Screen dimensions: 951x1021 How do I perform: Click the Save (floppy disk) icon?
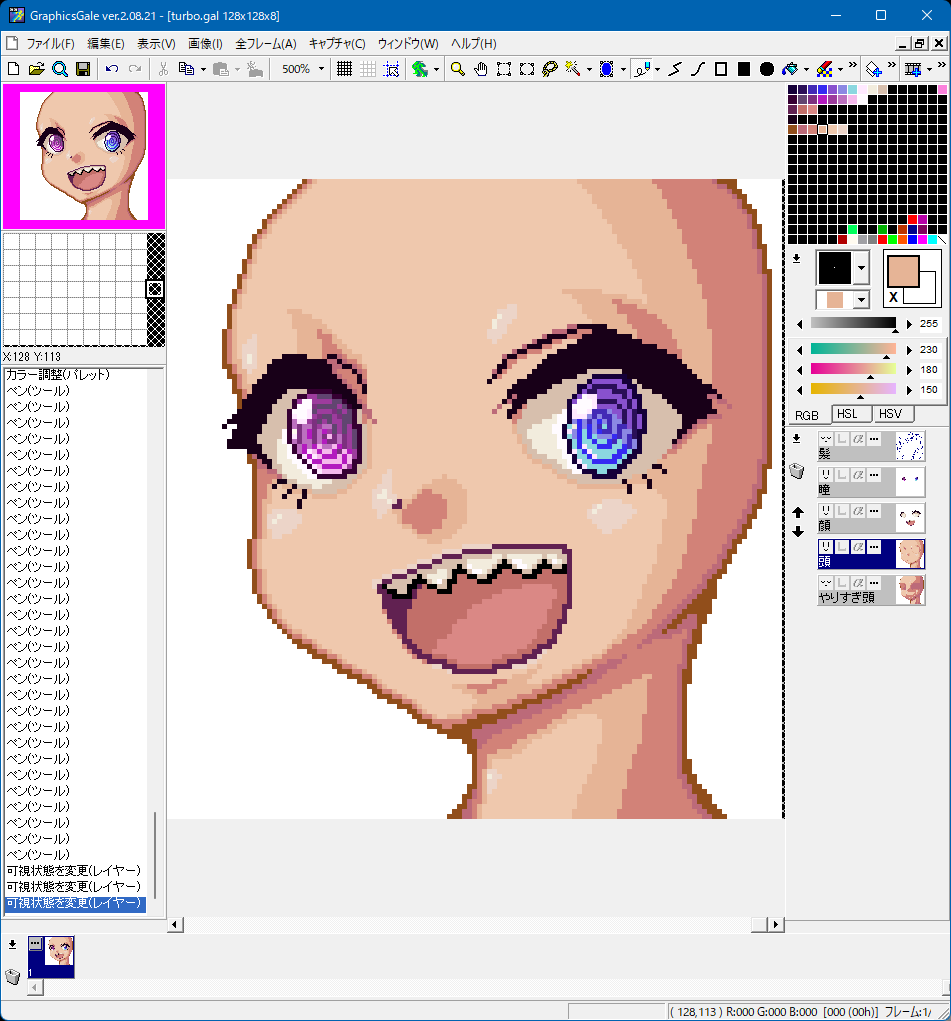[x=83, y=69]
